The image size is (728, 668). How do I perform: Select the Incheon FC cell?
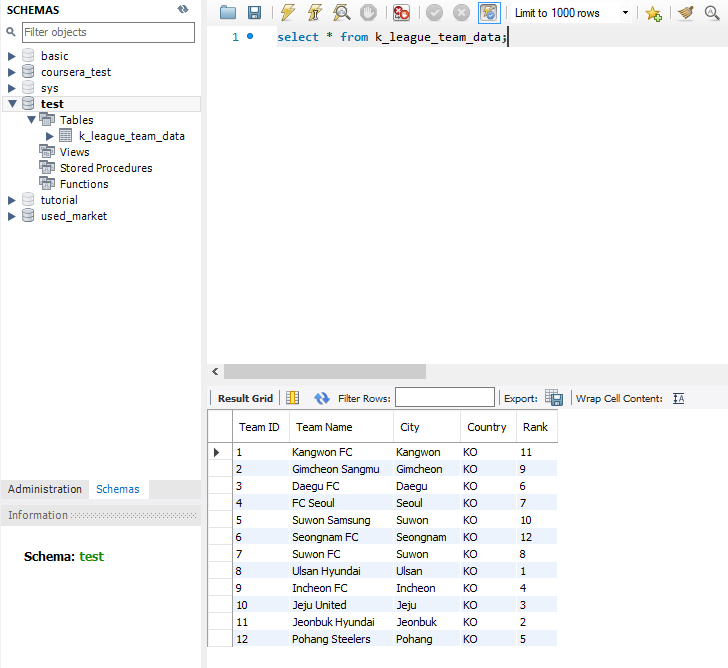click(341, 588)
